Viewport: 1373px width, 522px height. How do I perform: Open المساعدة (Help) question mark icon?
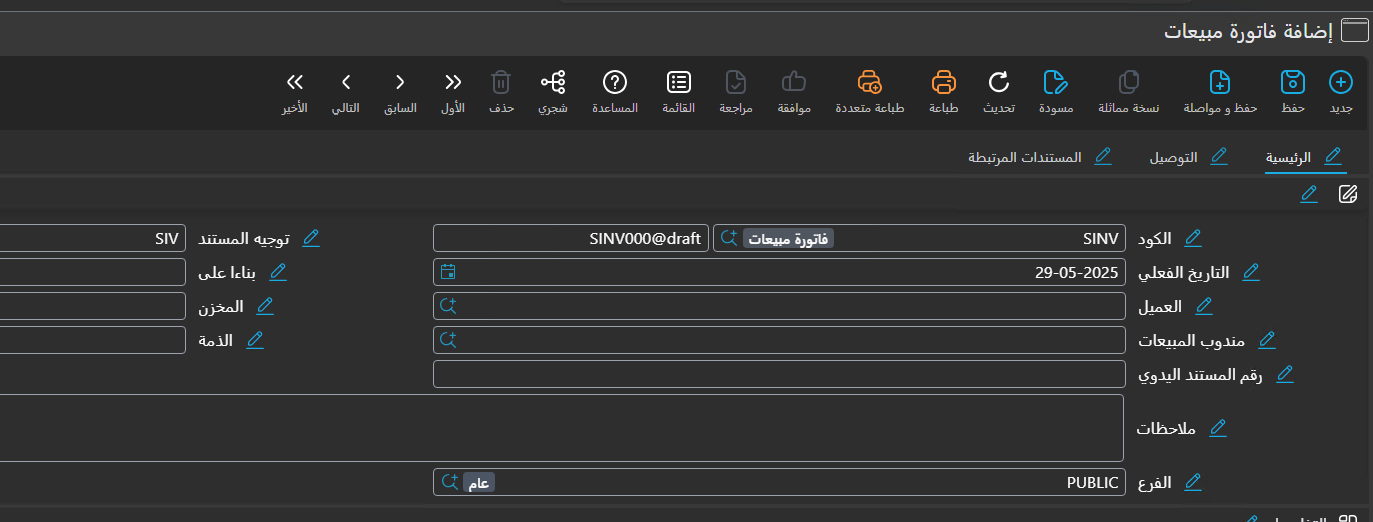coord(615,82)
